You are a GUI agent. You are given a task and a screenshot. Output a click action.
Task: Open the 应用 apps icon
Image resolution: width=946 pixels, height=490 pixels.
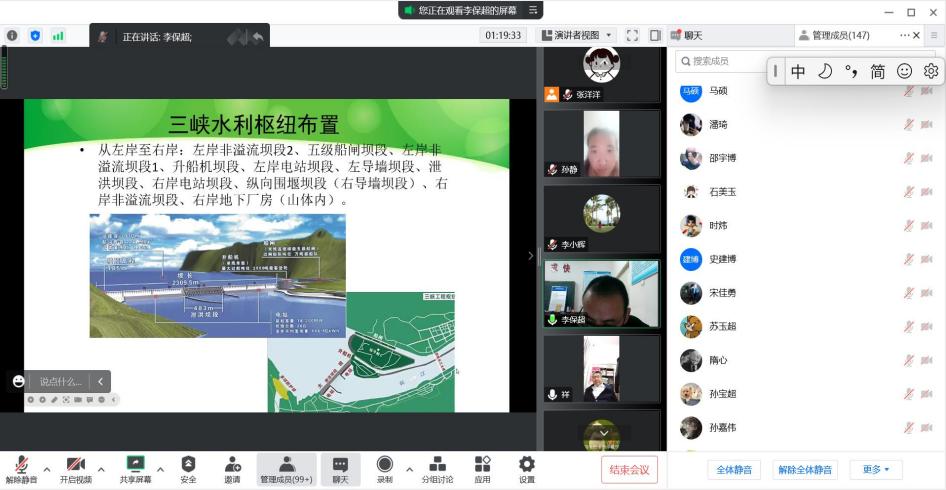(482, 466)
